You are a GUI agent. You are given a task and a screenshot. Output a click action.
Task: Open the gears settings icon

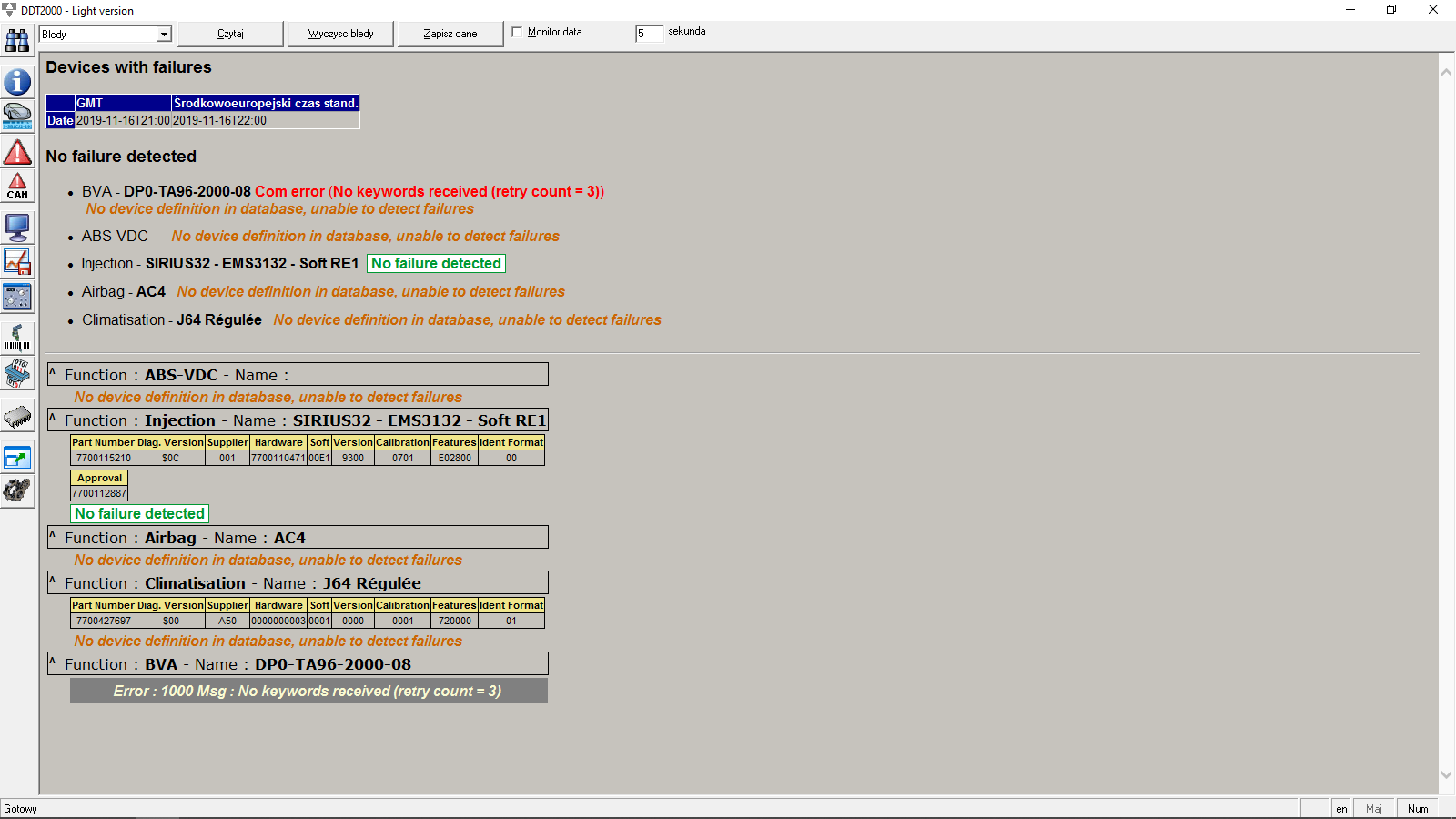(x=17, y=491)
